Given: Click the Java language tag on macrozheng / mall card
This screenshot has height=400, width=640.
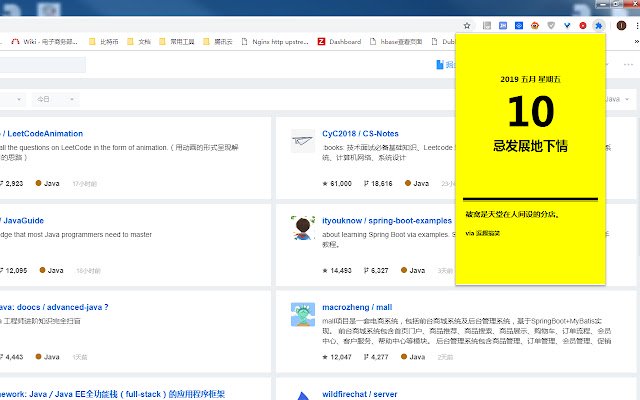Looking at the screenshot, I should pyautogui.click(x=413, y=357).
